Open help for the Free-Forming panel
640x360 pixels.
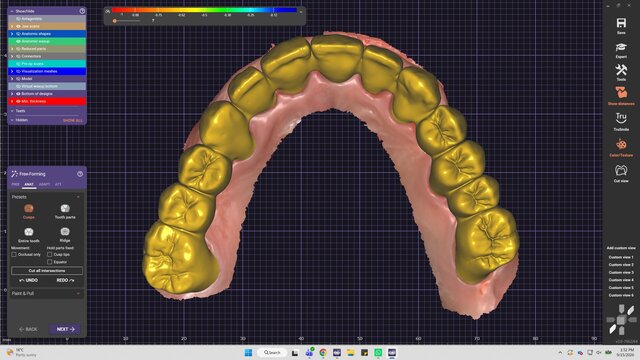[80, 174]
